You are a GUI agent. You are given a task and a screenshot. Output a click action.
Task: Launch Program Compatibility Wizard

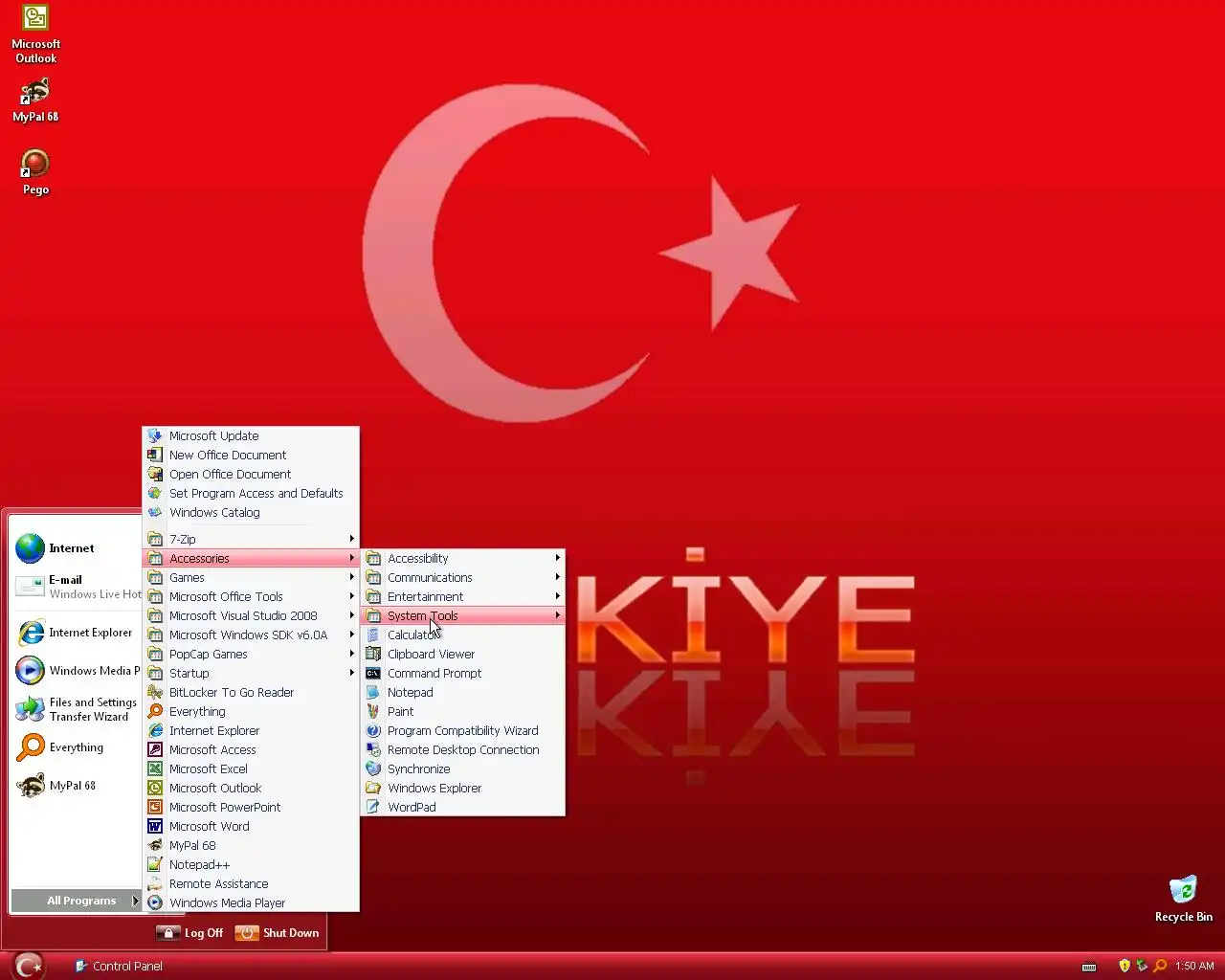[x=462, y=730]
